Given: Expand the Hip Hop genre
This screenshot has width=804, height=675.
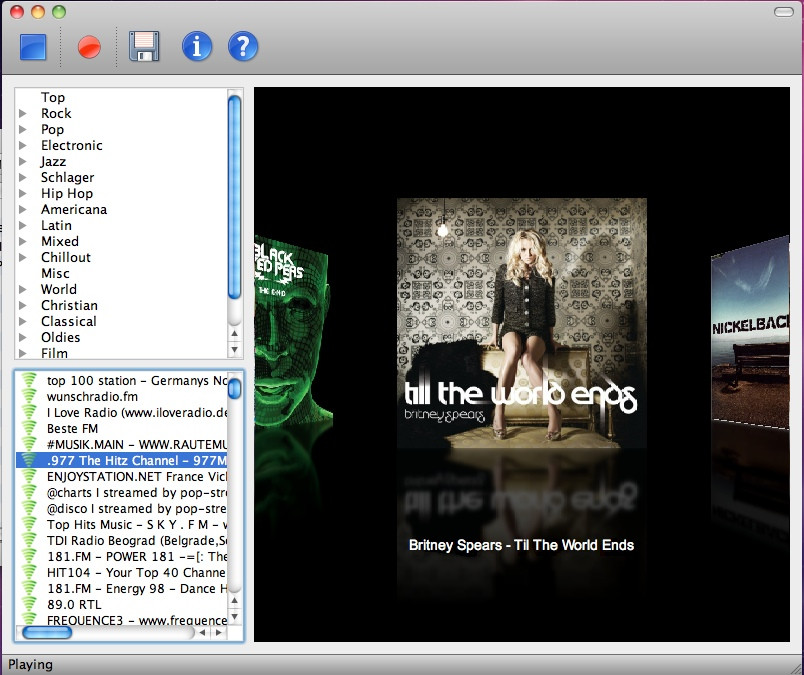Looking at the screenshot, I should point(23,193).
